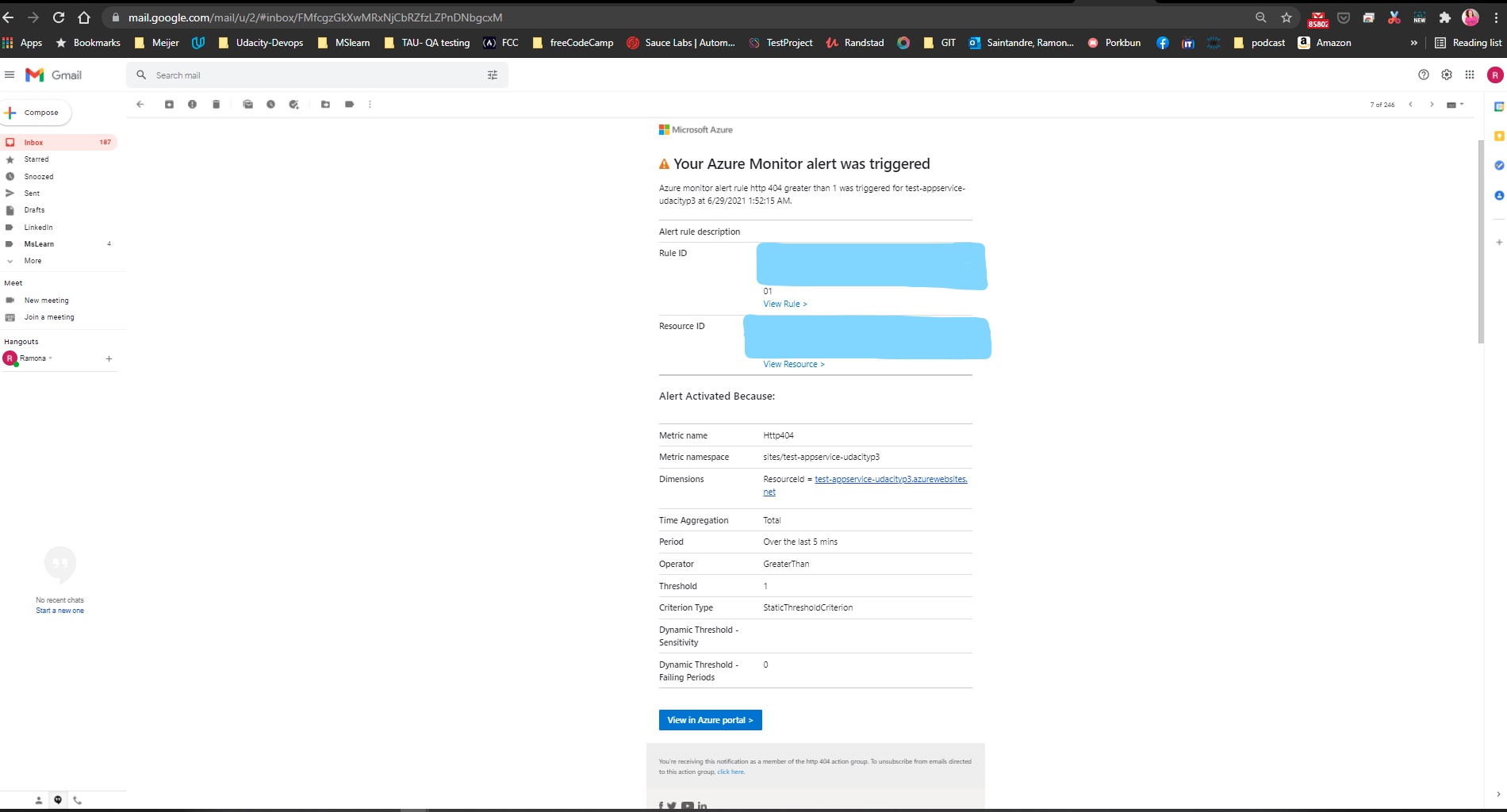Click the email vertical scrollbar
The image size is (1507, 812).
tap(1481, 241)
